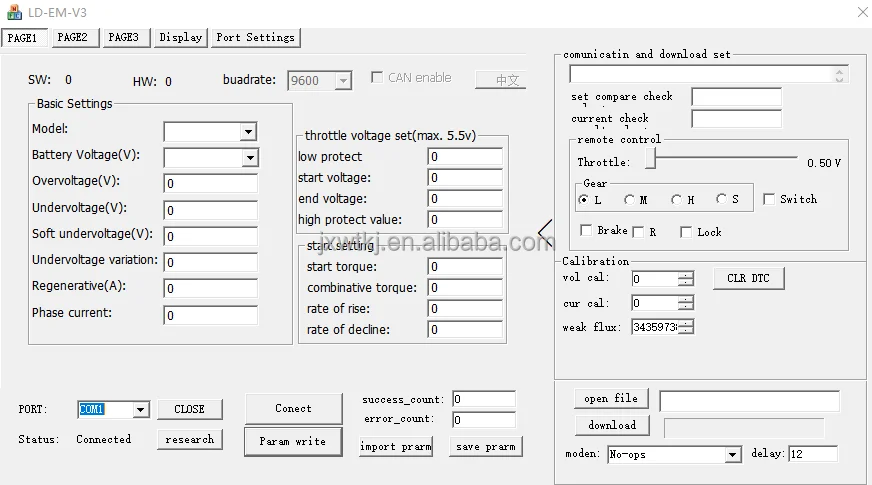This screenshot has width=872, height=485.
Task: Open the Display tab
Action: (181, 37)
